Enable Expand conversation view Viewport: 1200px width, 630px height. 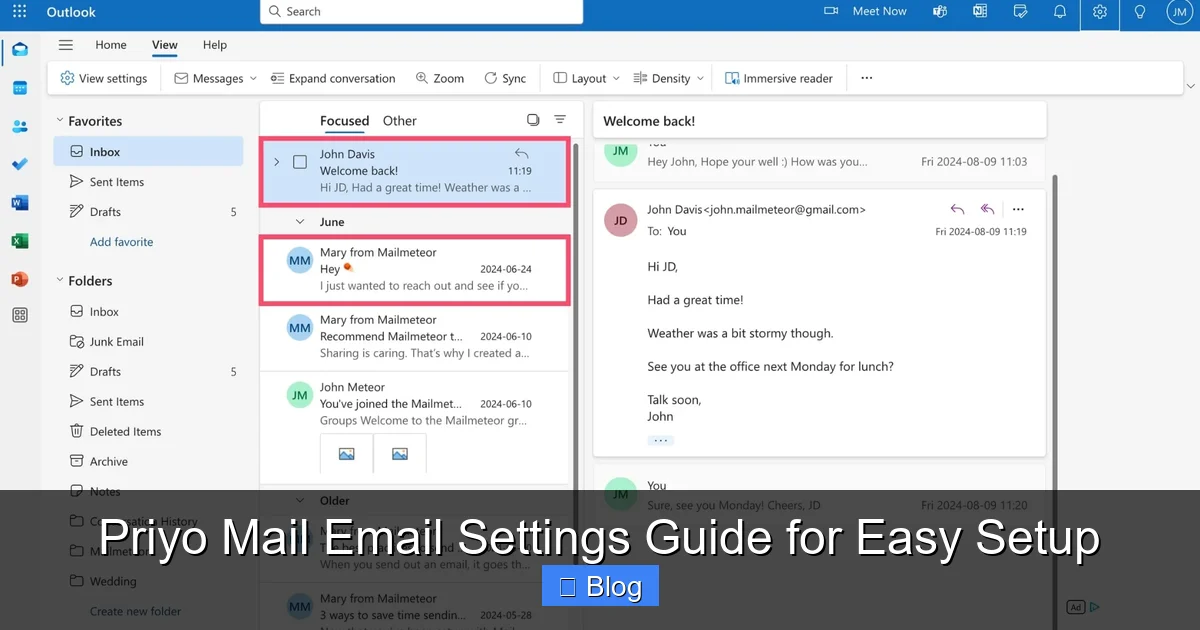pyautogui.click(x=333, y=78)
